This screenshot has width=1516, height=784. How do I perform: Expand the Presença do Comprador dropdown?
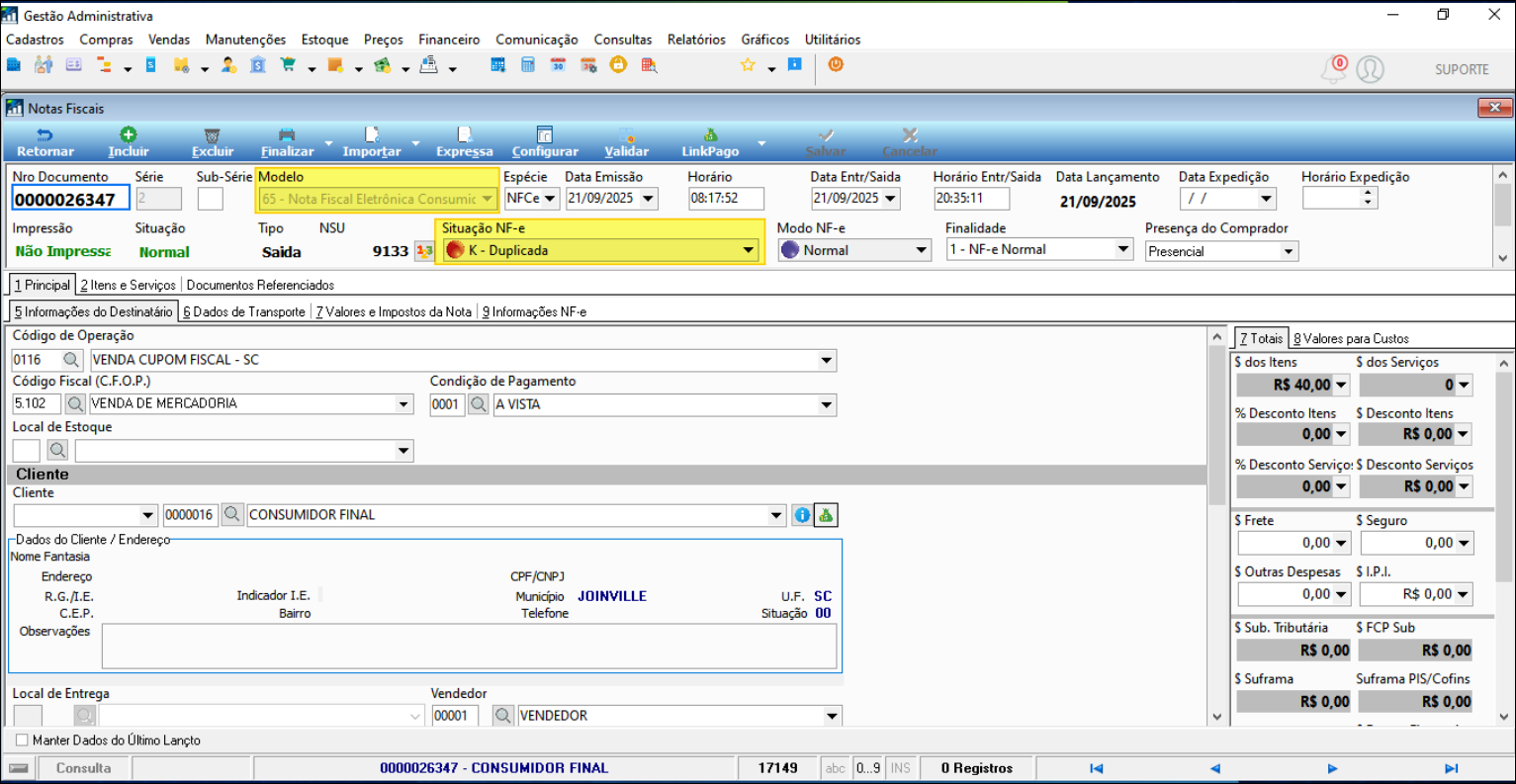tap(1288, 252)
